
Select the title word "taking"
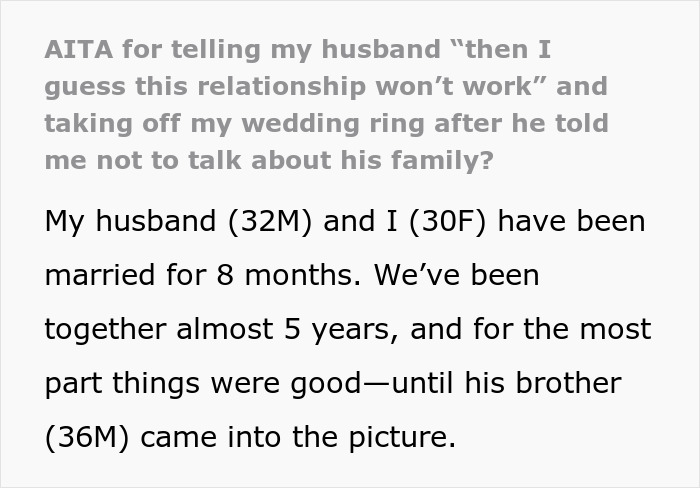point(83,123)
